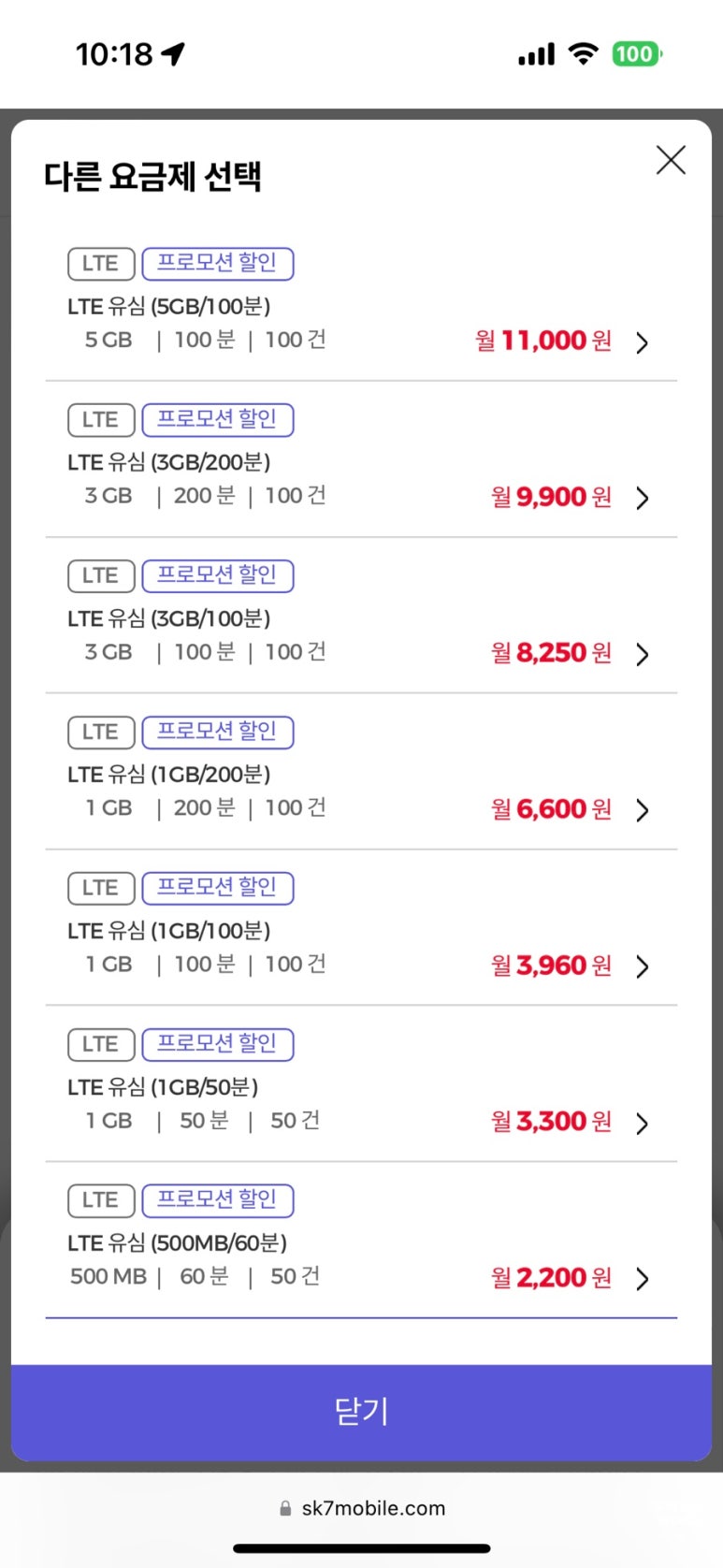
Task: Tap 프로모션 할인 badge on 5GB/100분 plan
Action: (x=217, y=263)
